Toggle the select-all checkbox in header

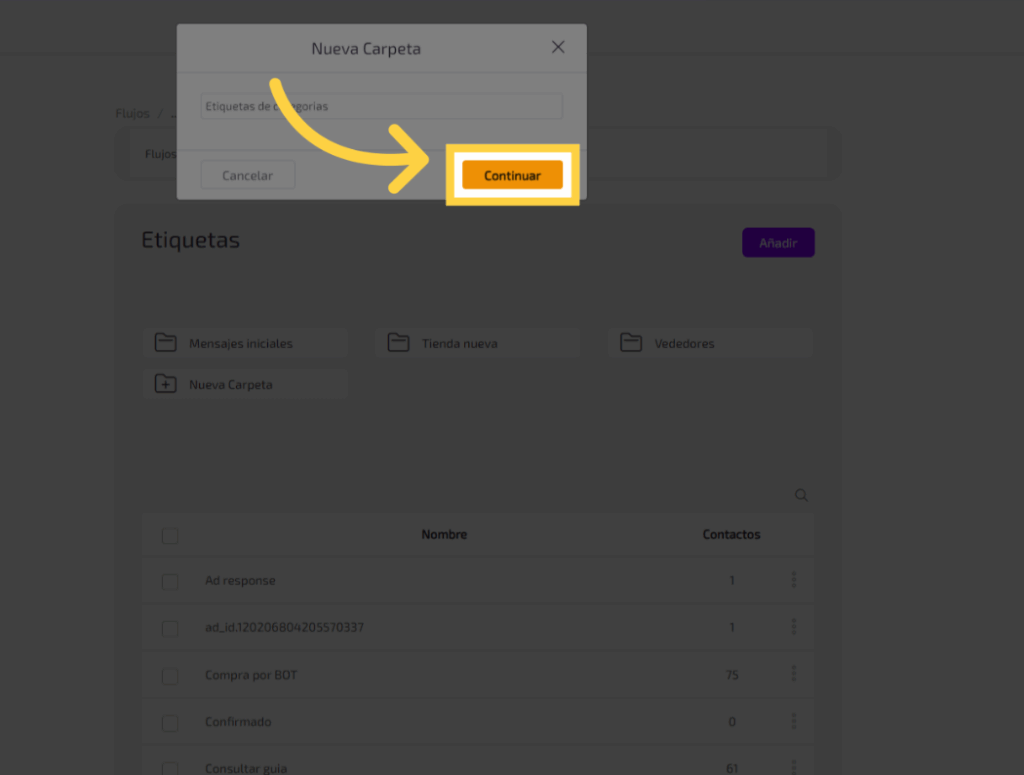(x=170, y=536)
